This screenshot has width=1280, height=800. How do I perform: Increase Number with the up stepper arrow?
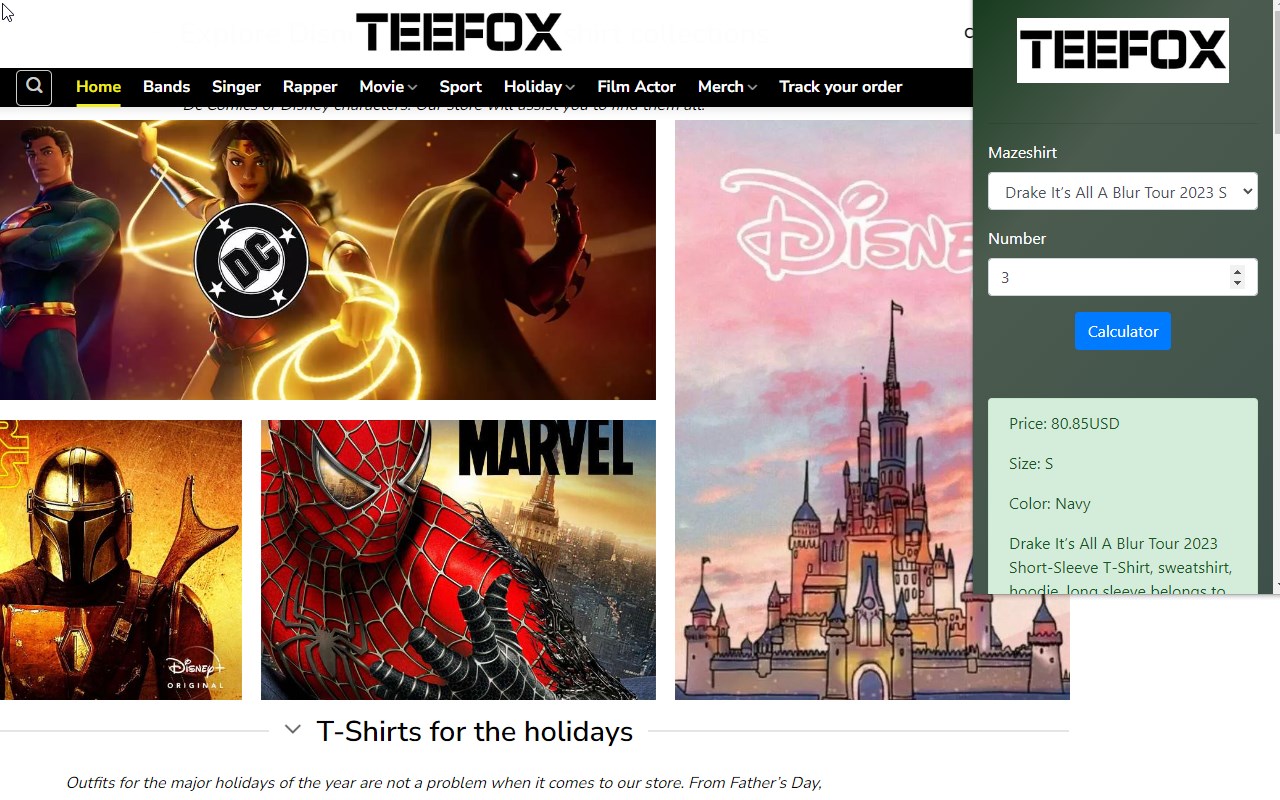(1237, 271)
